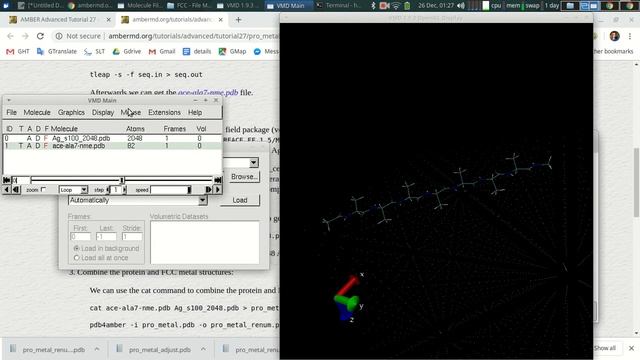
Task: Close the downloads bar
Action: 631,348
